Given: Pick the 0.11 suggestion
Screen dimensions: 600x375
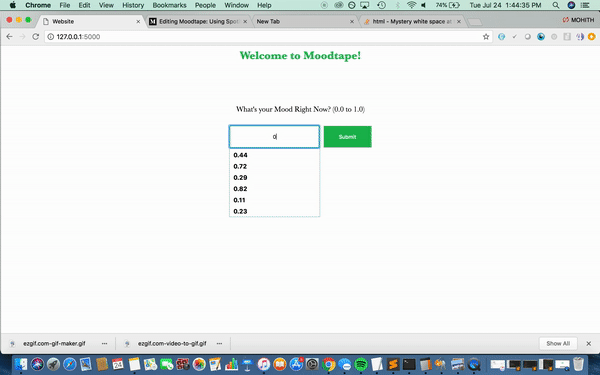Looking at the screenshot, I should click(x=274, y=200).
